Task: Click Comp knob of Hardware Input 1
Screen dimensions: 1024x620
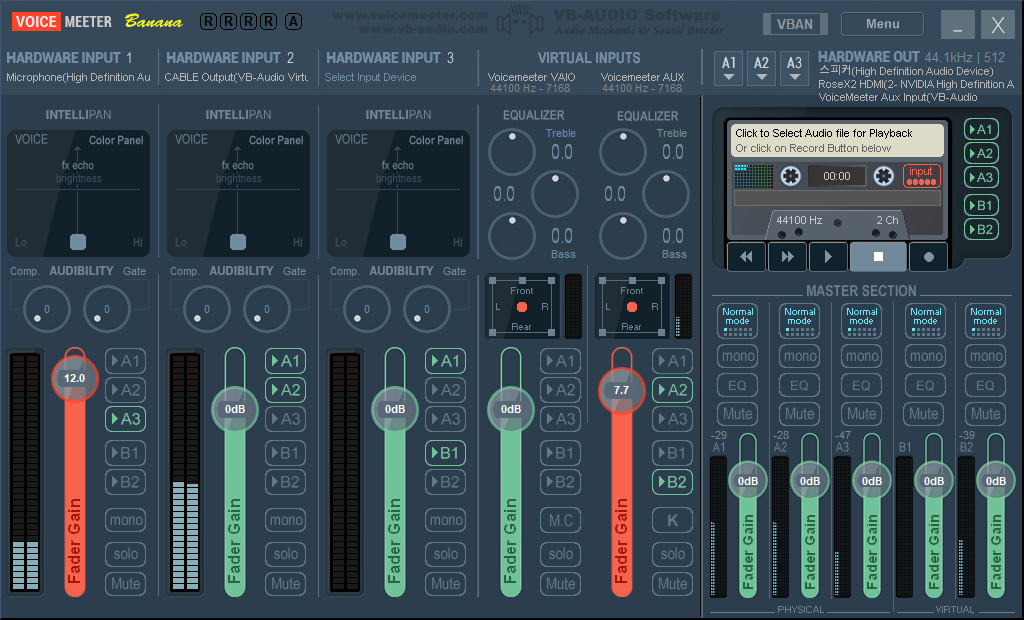Action: point(46,309)
